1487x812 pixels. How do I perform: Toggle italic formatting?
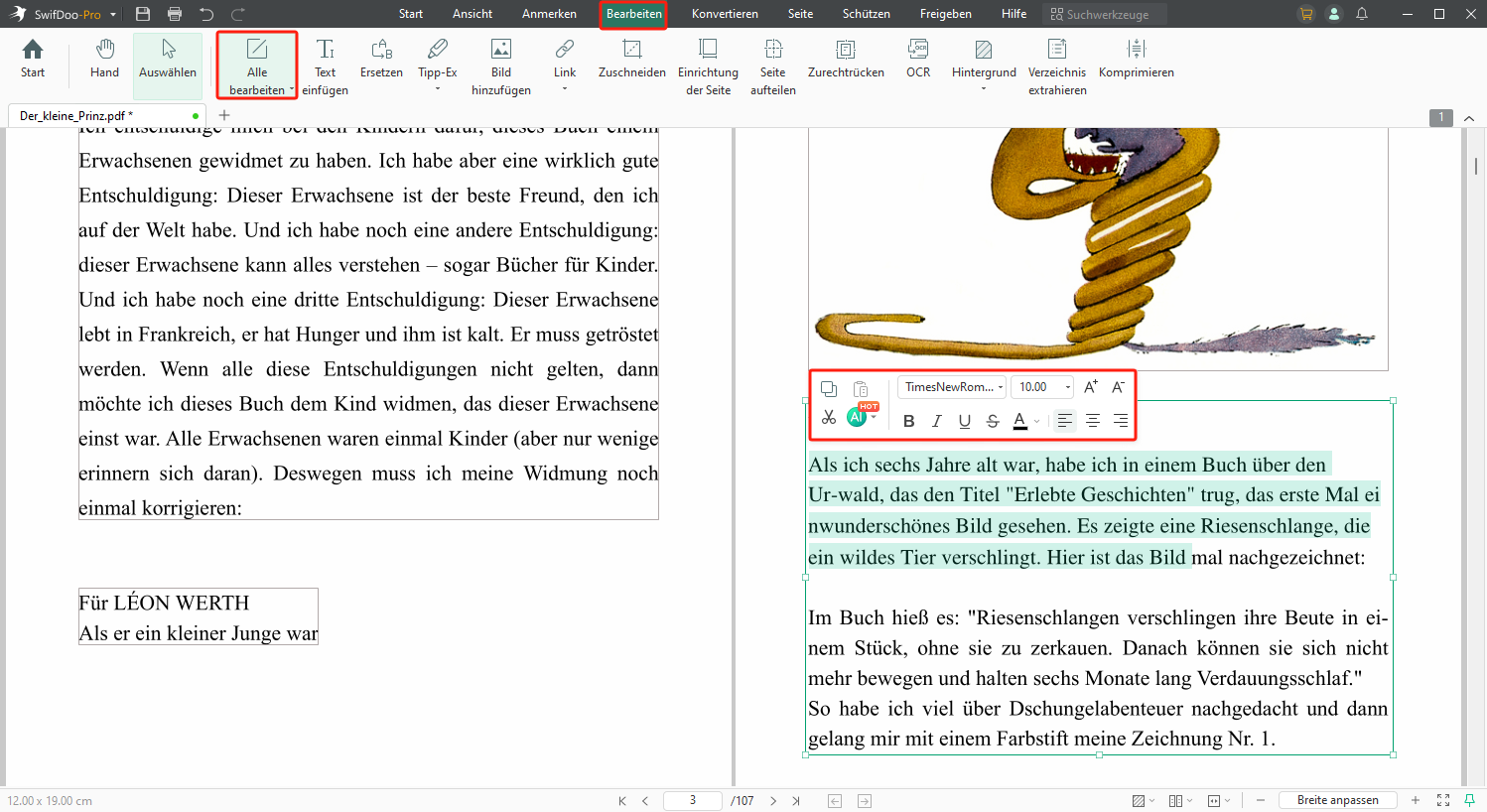[936, 421]
